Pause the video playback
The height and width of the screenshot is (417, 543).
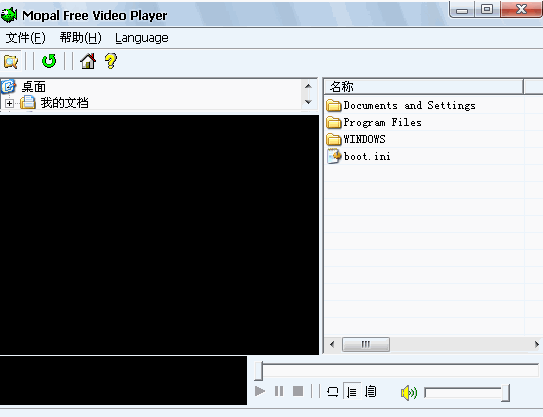click(x=279, y=391)
